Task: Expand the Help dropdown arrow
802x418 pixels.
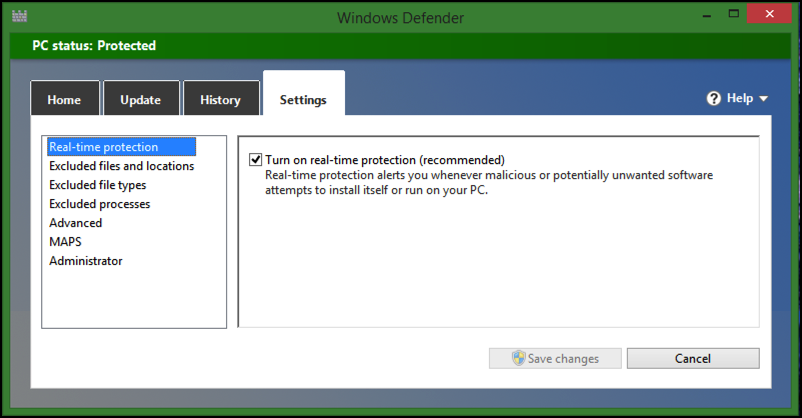Action: tap(764, 98)
